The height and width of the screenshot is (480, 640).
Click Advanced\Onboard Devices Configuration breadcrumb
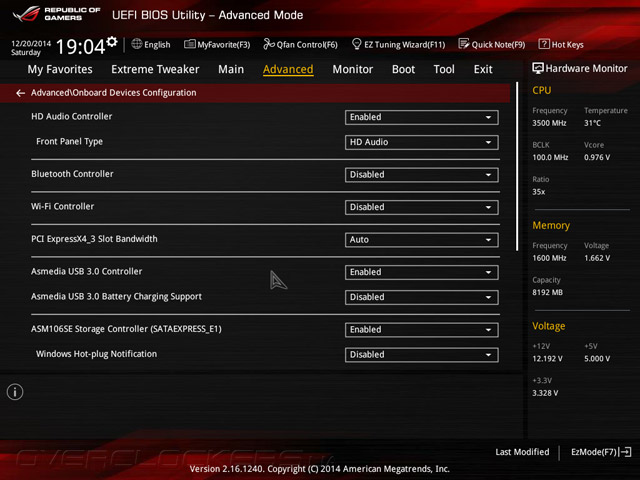click(113, 93)
